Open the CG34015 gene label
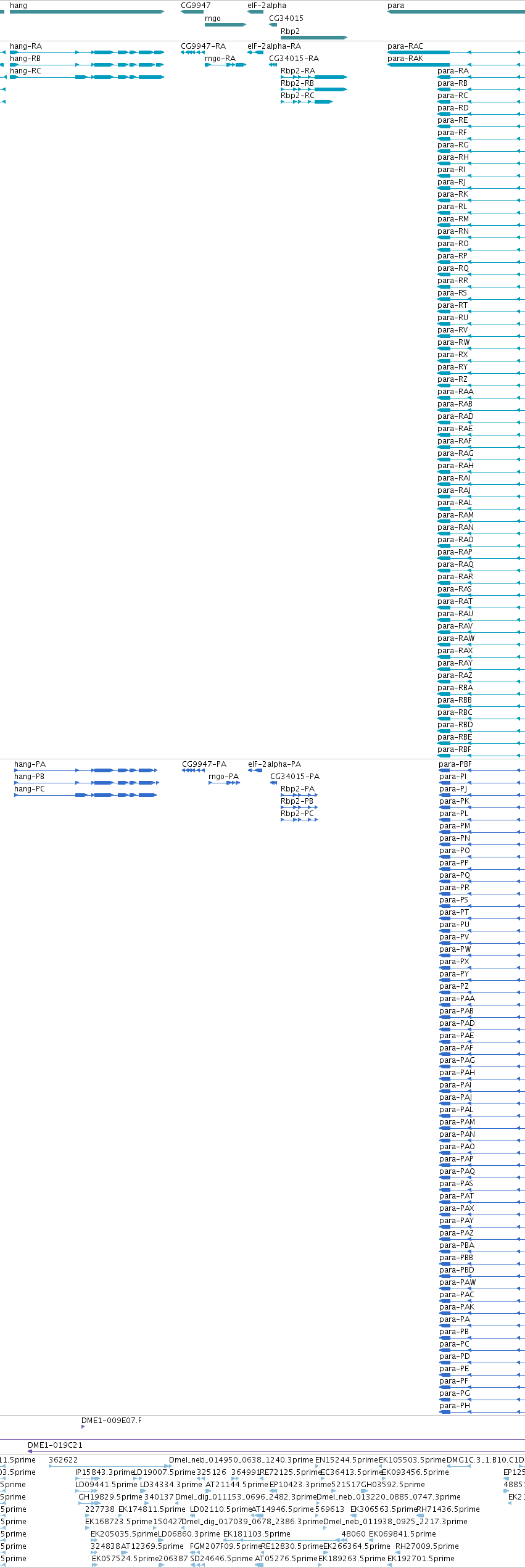Screen dimensions: 525x1568 coord(286,19)
